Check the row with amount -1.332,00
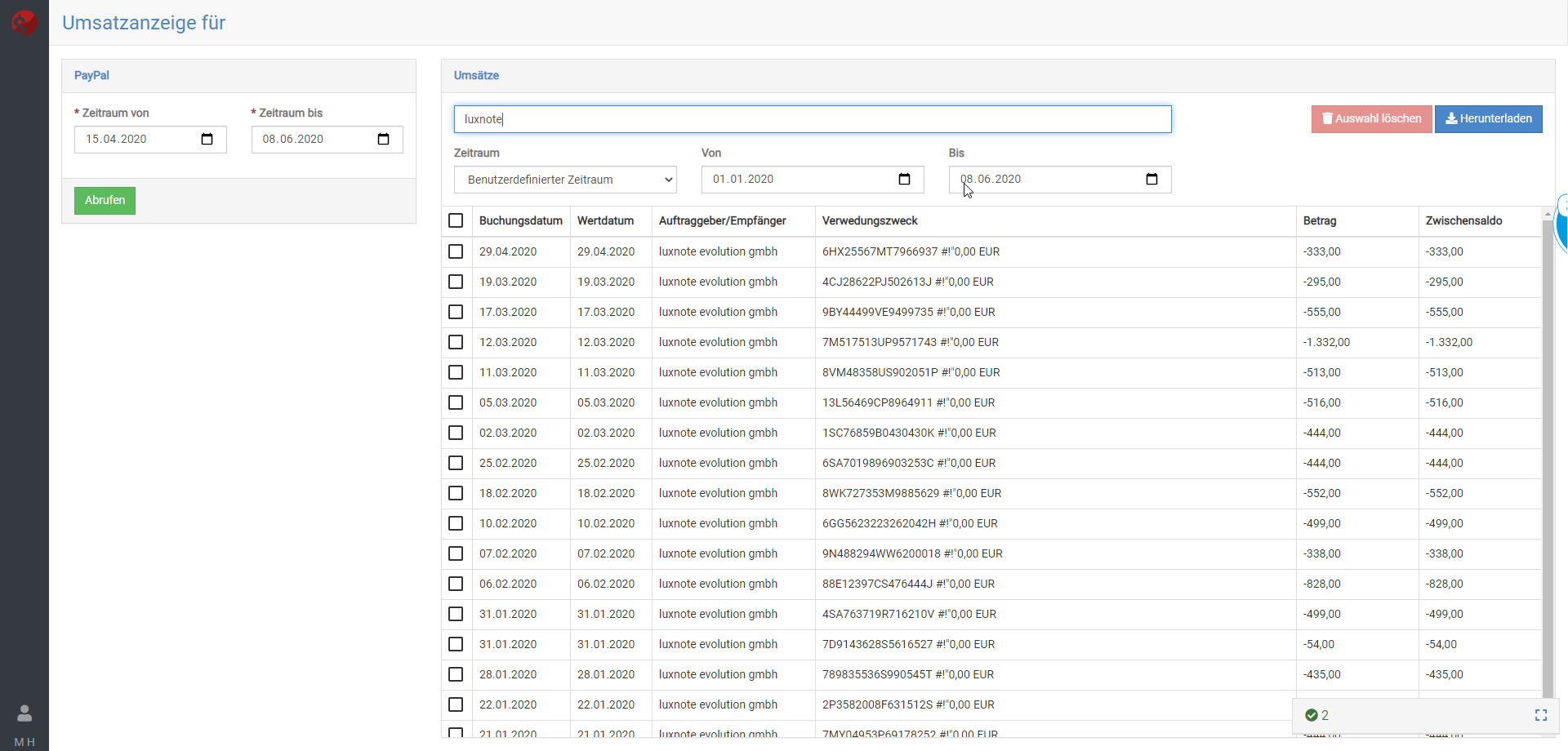This screenshot has height=751, width=1568. (x=456, y=342)
